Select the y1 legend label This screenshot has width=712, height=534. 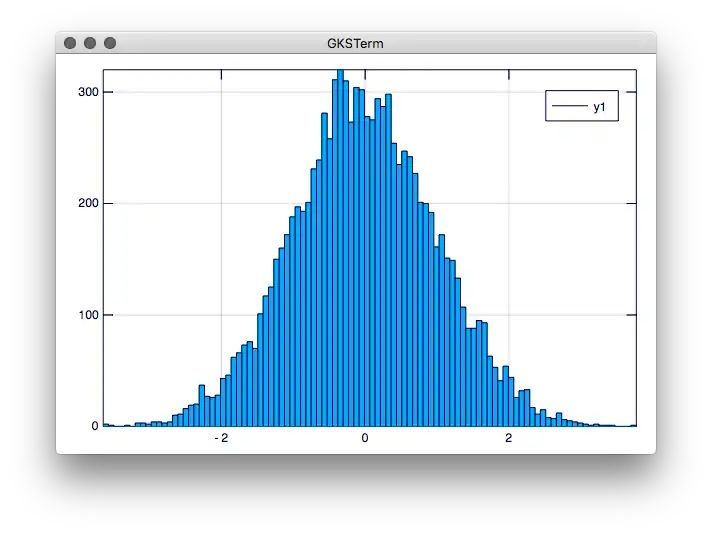tap(600, 107)
